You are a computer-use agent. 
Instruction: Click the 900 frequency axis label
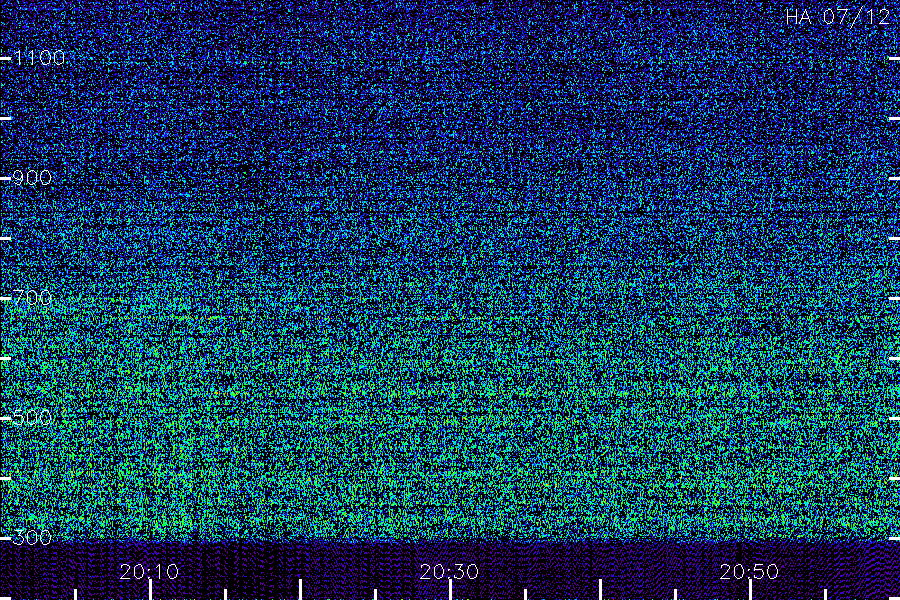[32, 178]
